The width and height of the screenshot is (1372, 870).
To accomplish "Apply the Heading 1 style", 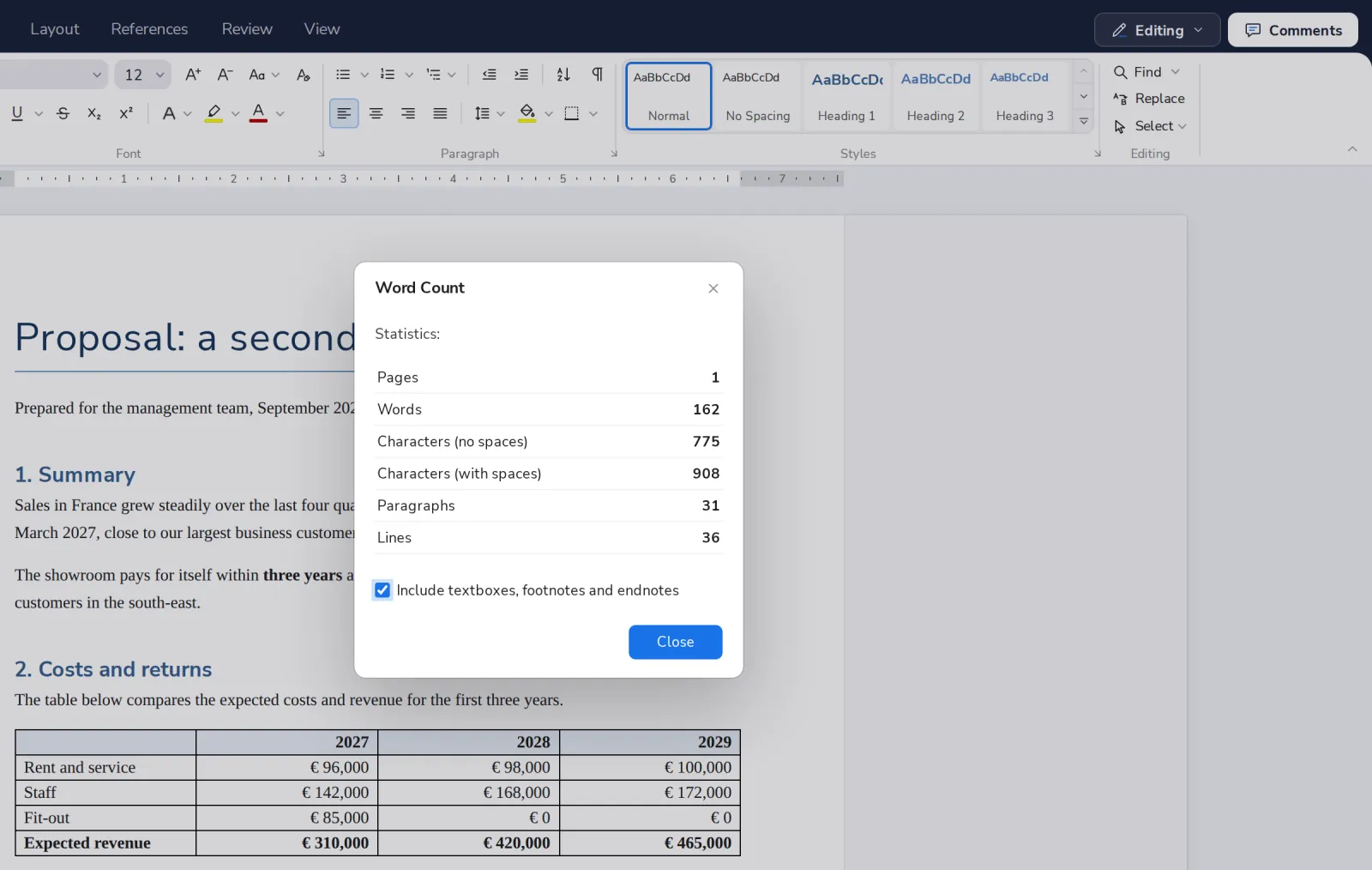I will pos(846,96).
